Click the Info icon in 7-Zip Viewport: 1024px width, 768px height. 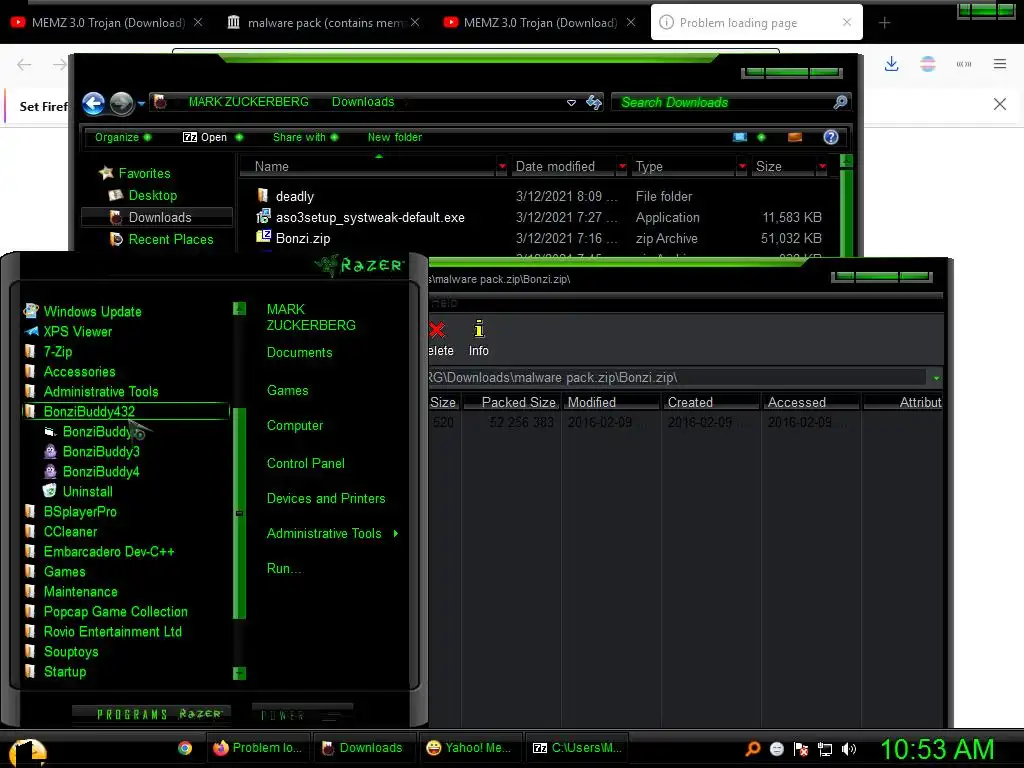tap(479, 338)
